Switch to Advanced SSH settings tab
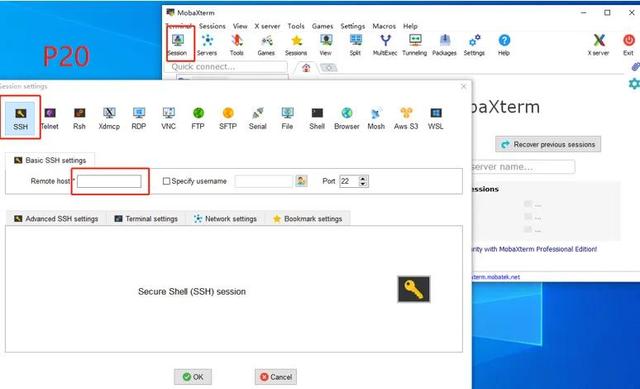 56,219
